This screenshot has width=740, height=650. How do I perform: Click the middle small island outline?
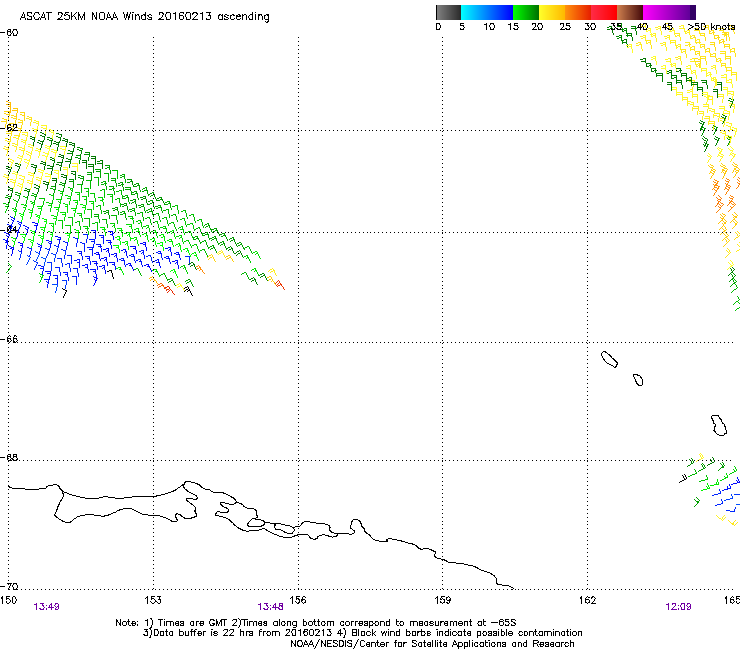[x=638, y=380]
